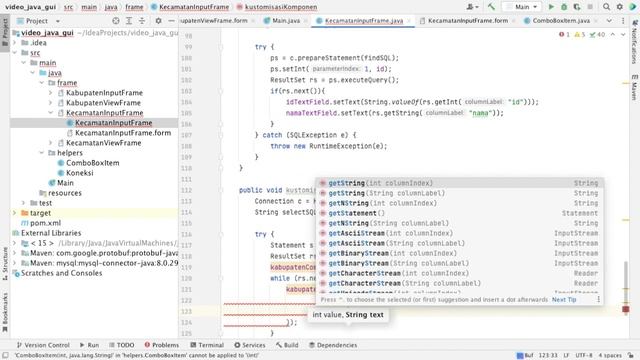The height and width of the screenshot is (360, 640).
Task: Toggle Project tool window stripe button
Action: [5, 33]
